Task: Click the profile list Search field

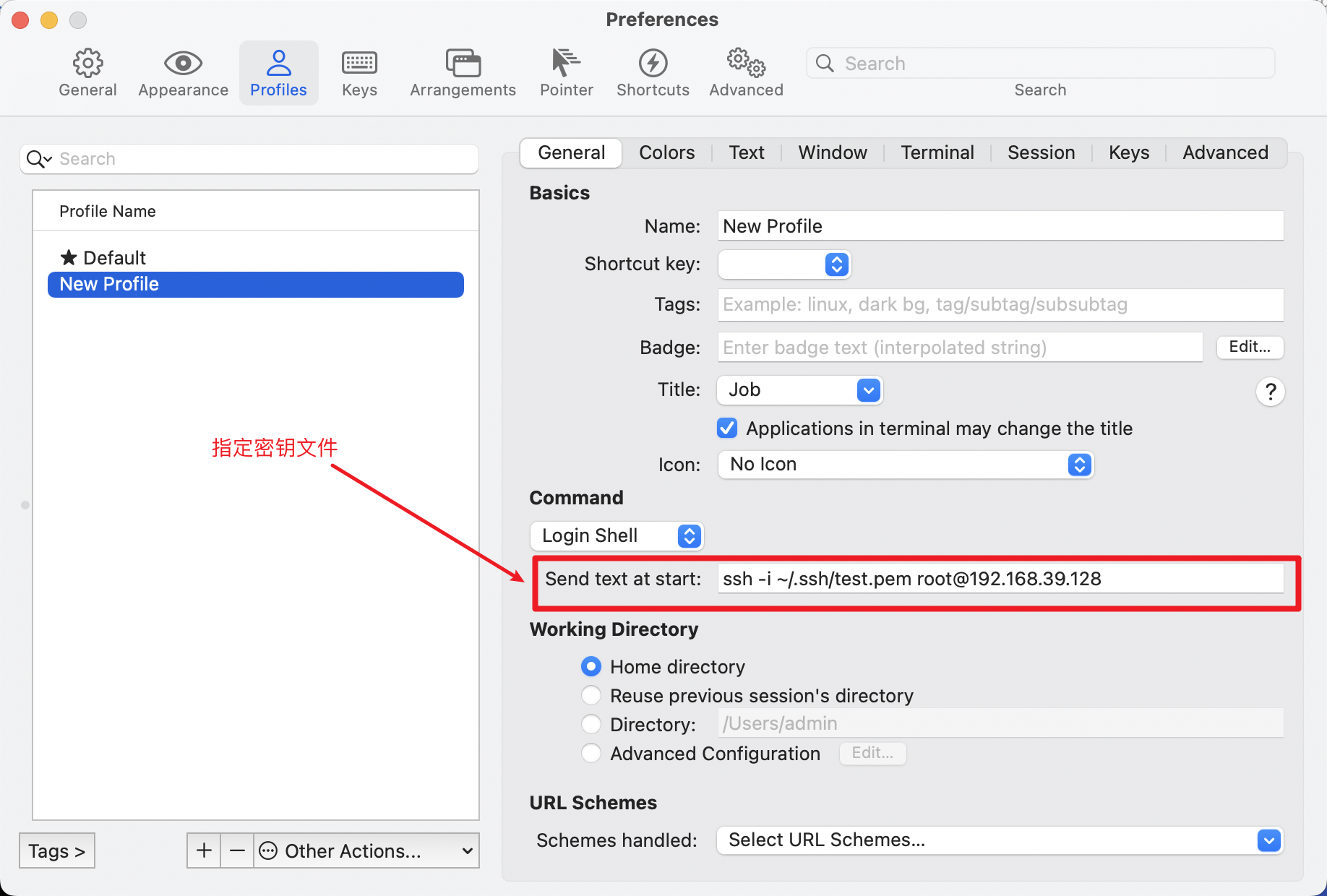Action: (249, 159)
